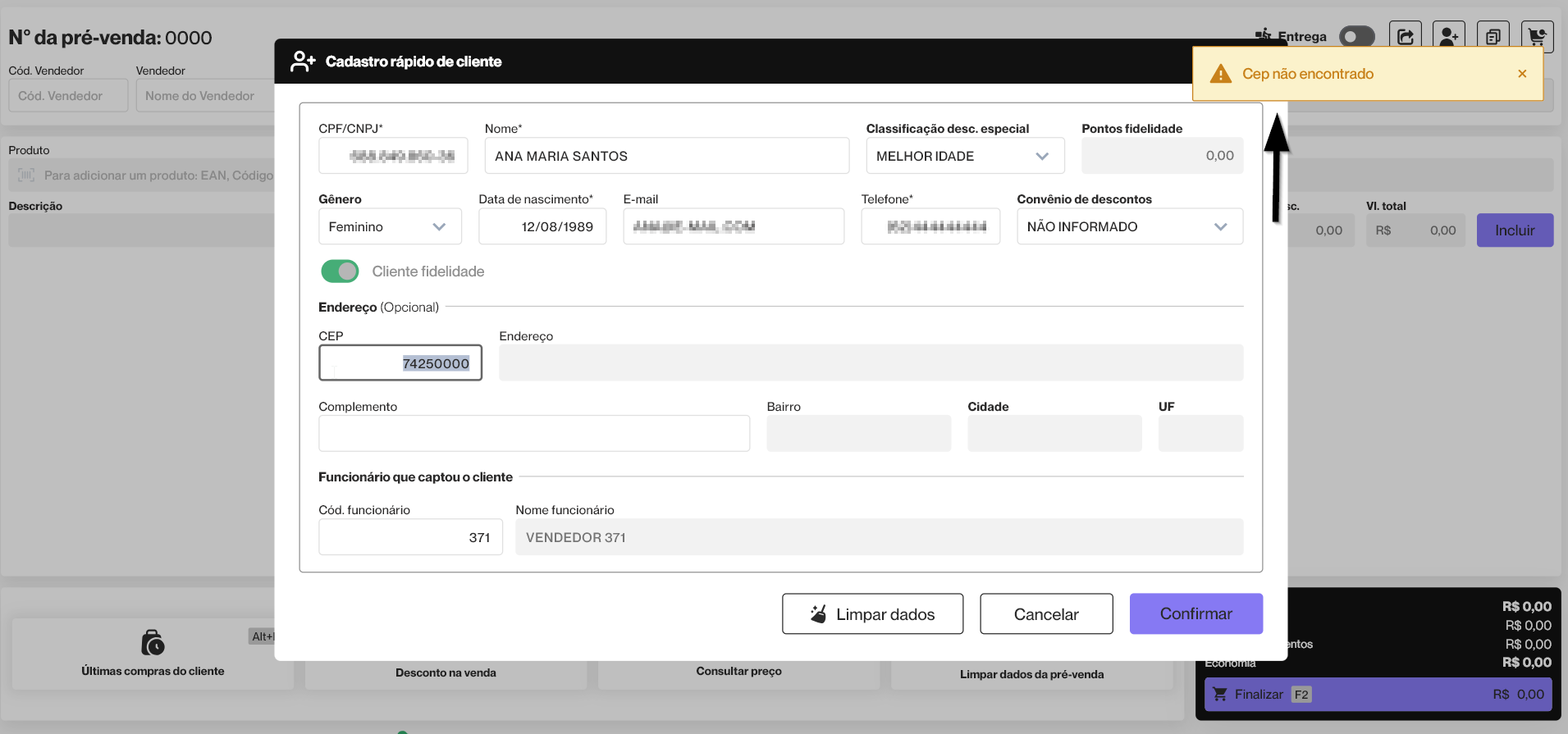Select the Cód. funcionário field
The height and width of the screenshot is (734, 1568).
pyautogui.click(x=410, y=537)
